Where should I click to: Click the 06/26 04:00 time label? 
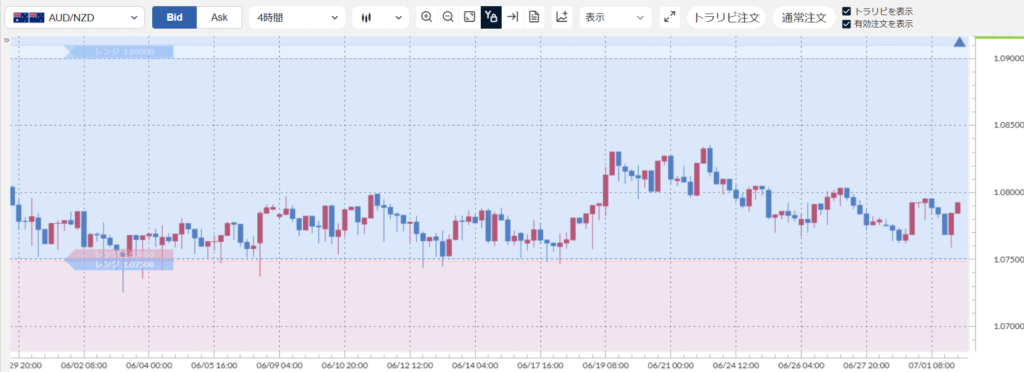[802, 365]
